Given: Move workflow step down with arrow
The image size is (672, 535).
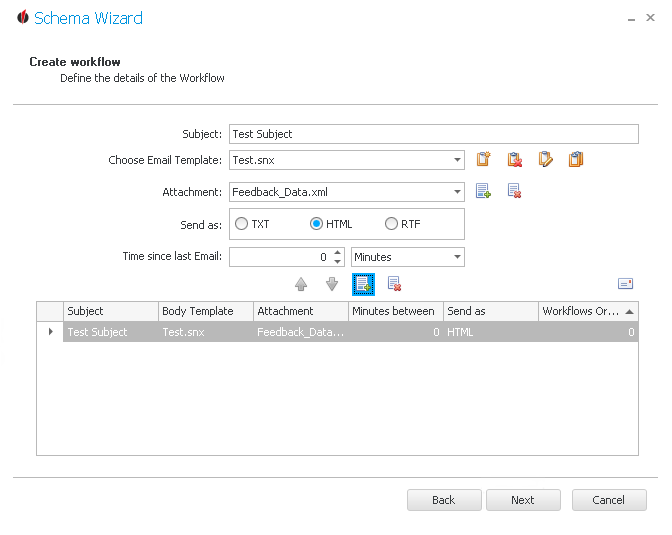Looking at the screenshot, I should [x=332, y=284].
